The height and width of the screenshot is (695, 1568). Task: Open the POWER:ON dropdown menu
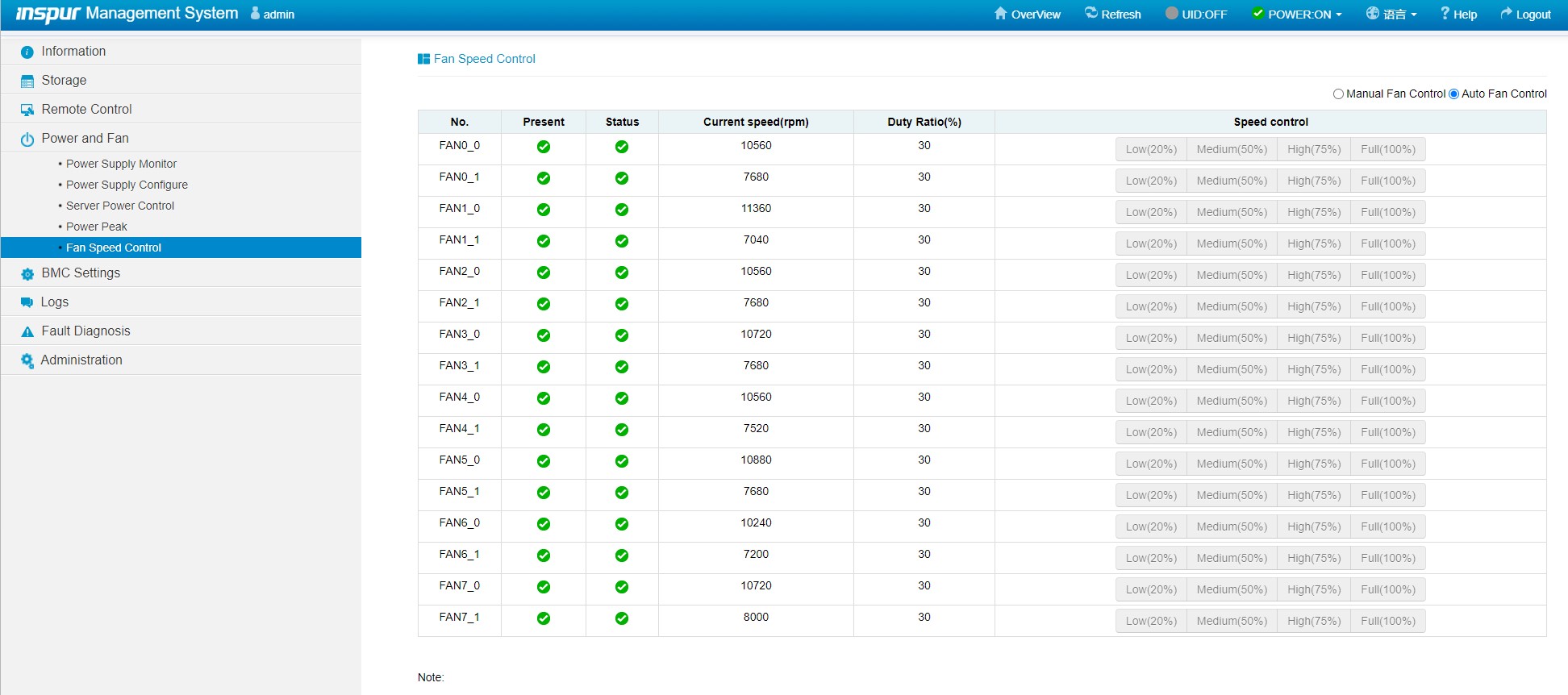click(x=1297, y=15)
